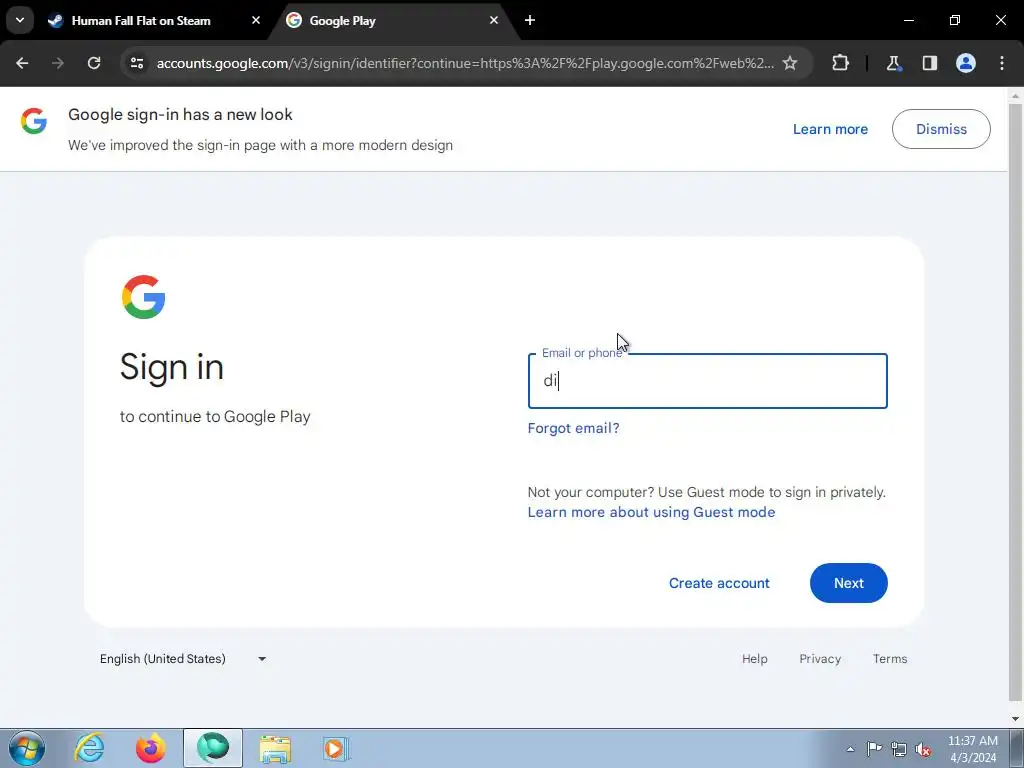Launch Firefox from the taskbar
Viewport: 1024px width, 768px height.
(x=151, y=748)
